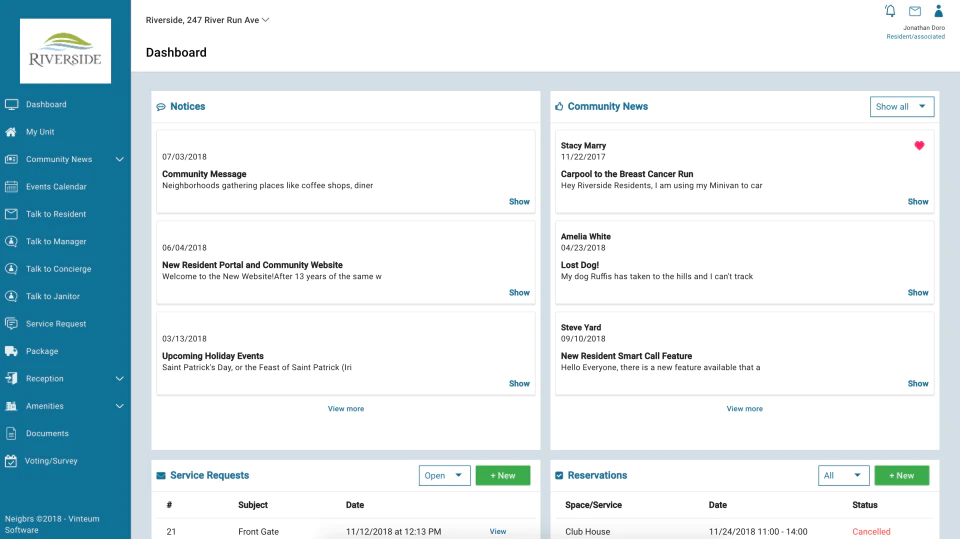Open the mail envelope icon
The width and height of the screenshot is (960, 539).
coord(915,11)
